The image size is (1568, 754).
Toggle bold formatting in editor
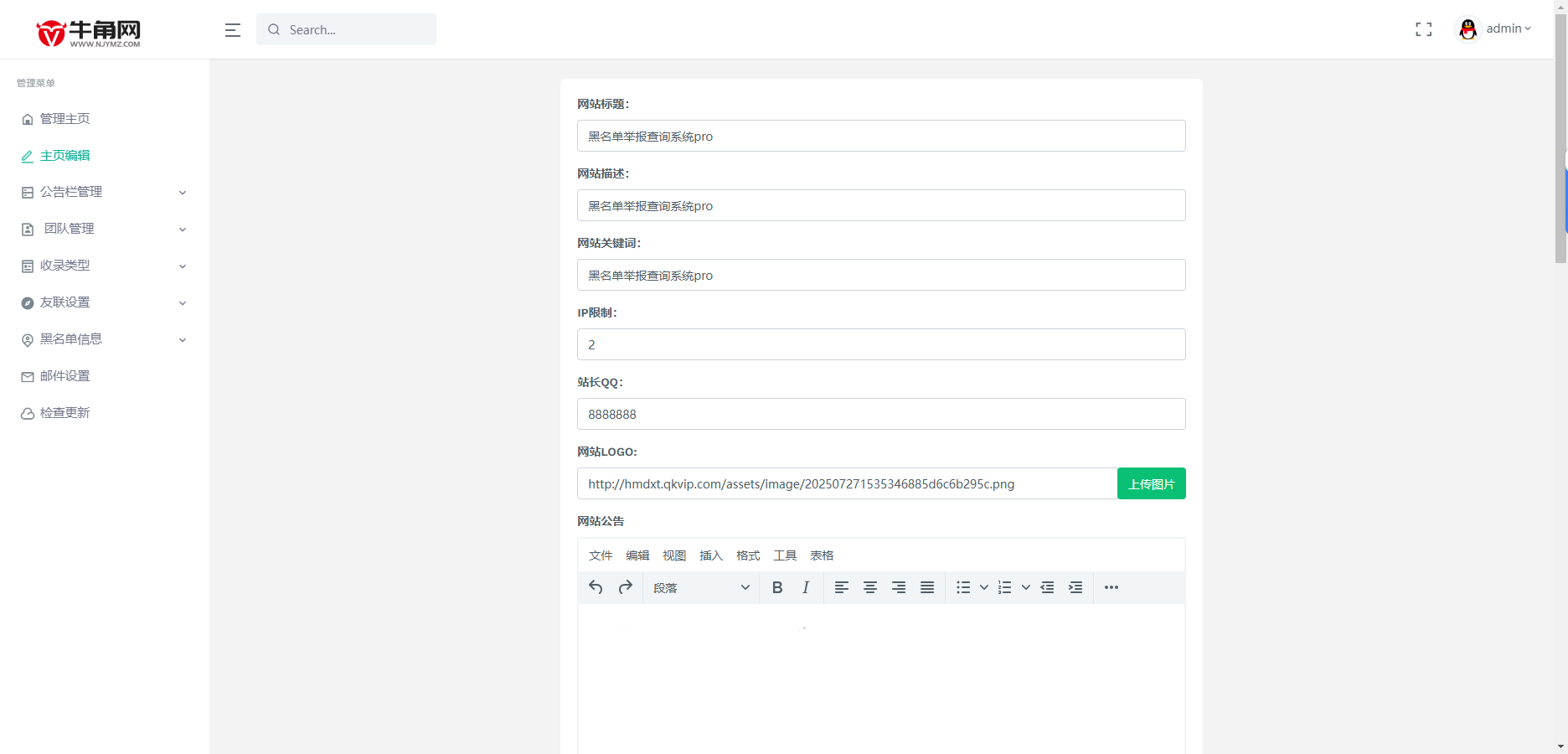click(777, 587)
